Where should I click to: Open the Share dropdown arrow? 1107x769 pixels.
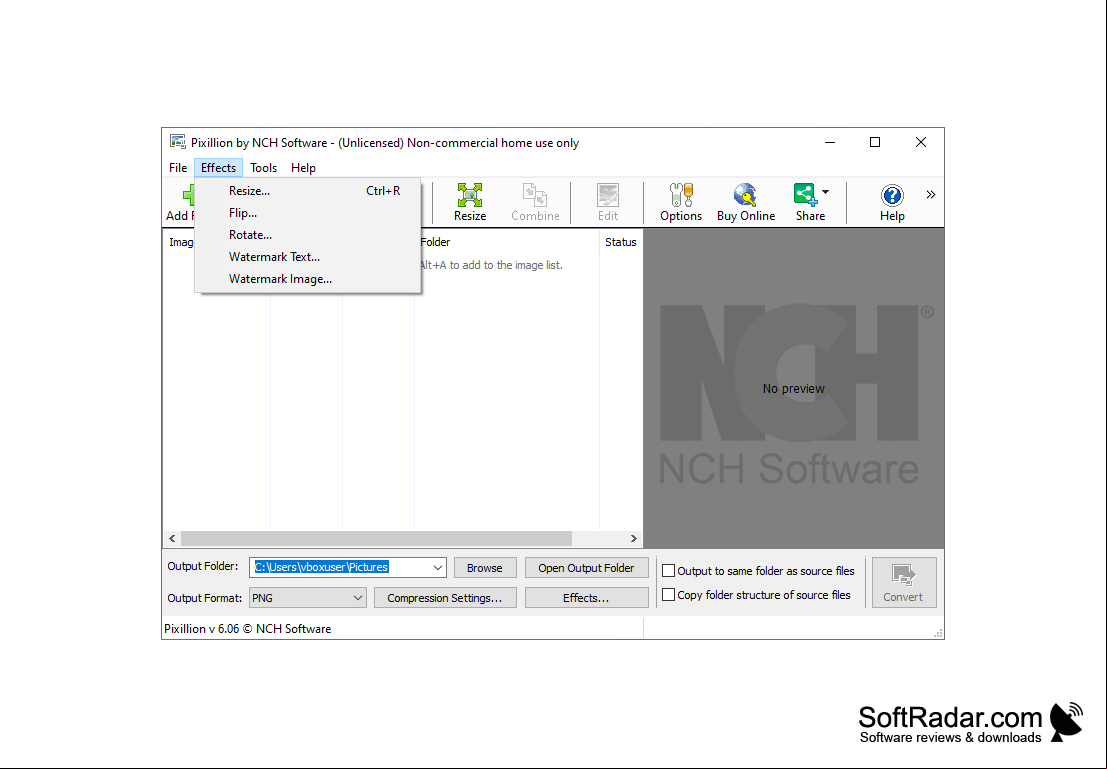(825, 192)
